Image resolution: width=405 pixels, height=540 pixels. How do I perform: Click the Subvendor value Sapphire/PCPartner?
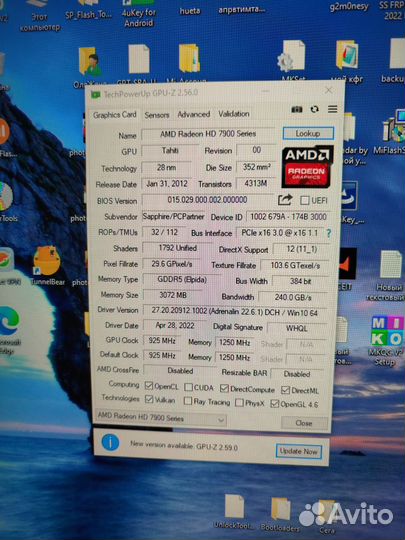click(173, 216)
